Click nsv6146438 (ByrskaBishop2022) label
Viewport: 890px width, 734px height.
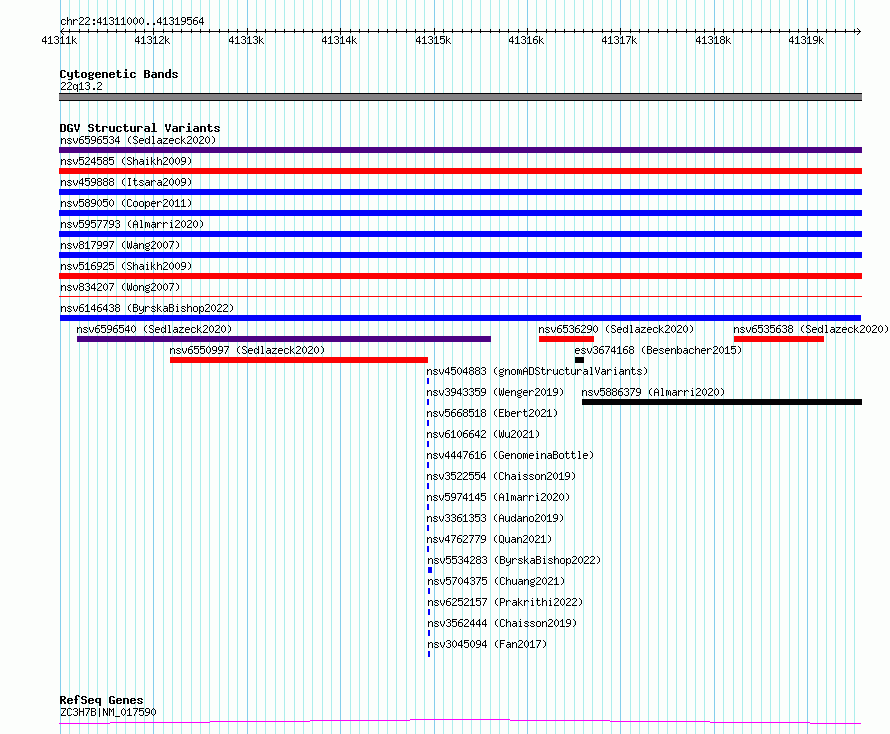[x=147, y=308]
